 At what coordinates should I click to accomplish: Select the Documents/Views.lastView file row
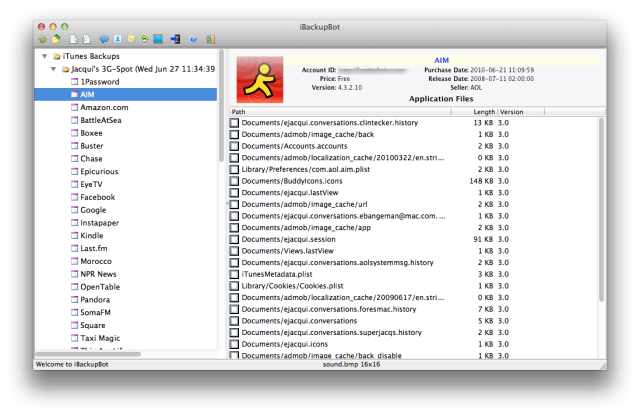pos(413,251)
